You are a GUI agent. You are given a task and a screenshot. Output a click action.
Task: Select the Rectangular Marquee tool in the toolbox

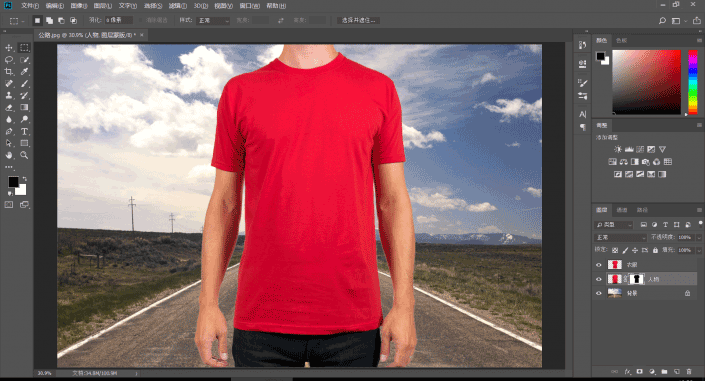(24, 48)
